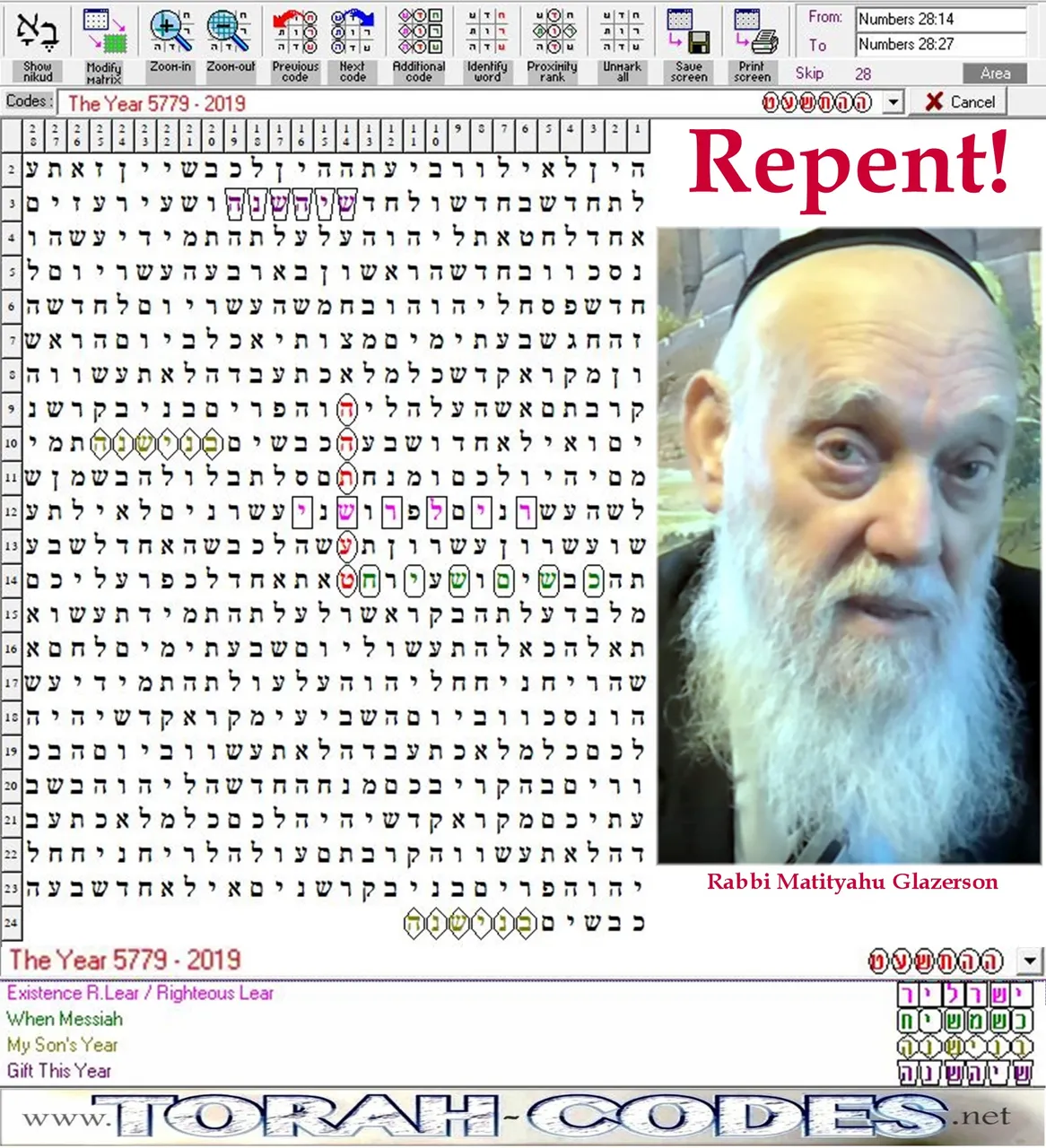Image resolution: width=1046 pixels, height=1148 pixels.
Task: Click row number 12 in the matrix
Action: click(x=12, y=511)
